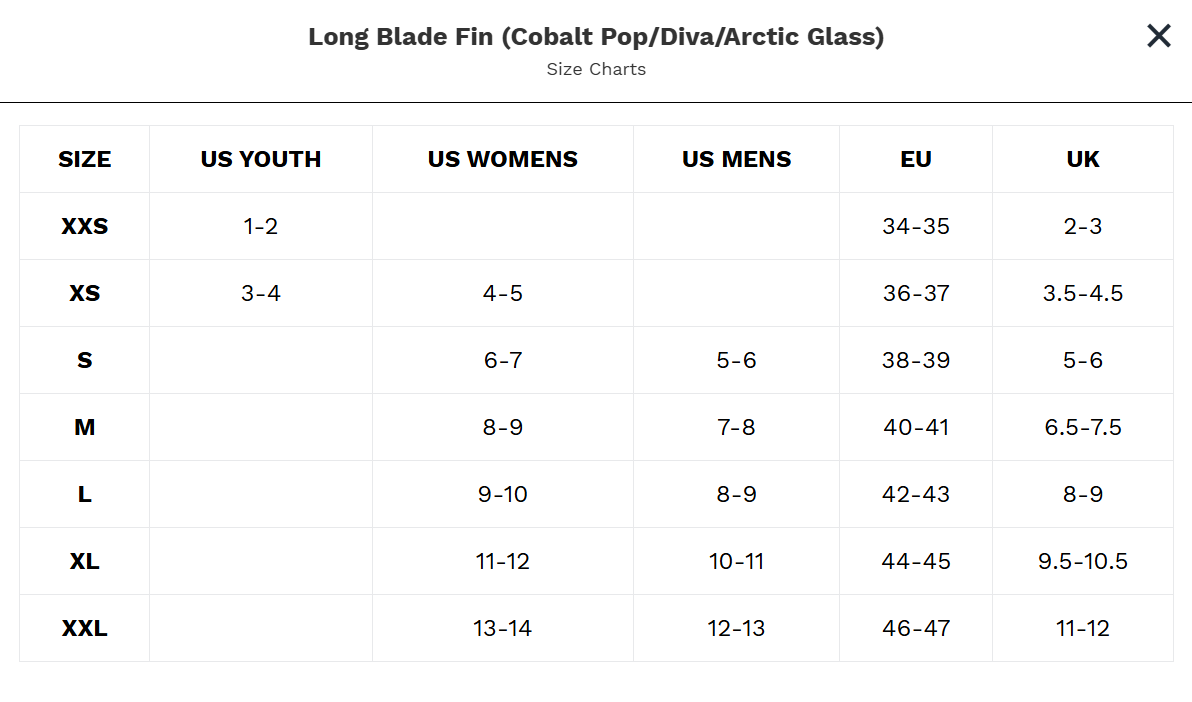Click the UK 6.5-7.5 cell
Viewport: 1192px width, 702px height.
pos(1083,427)
